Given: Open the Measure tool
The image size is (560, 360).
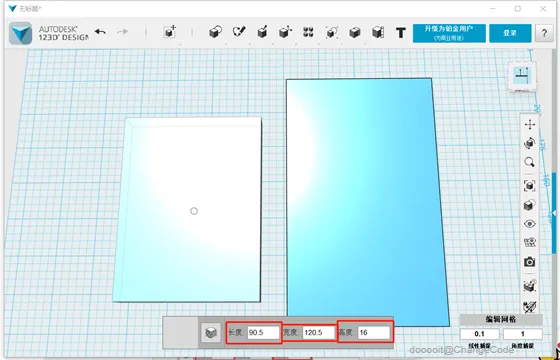Looking at the screenshot, I should [x=378, y=32].
